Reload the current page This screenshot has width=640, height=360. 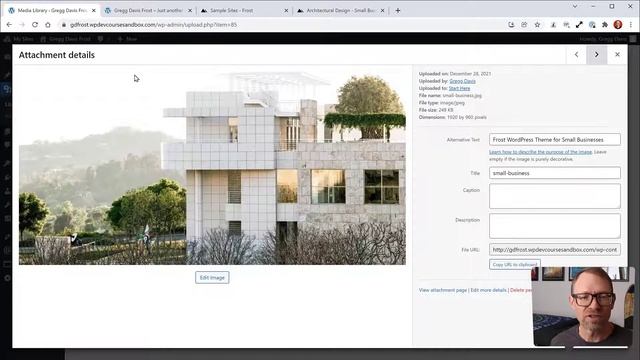35,25
